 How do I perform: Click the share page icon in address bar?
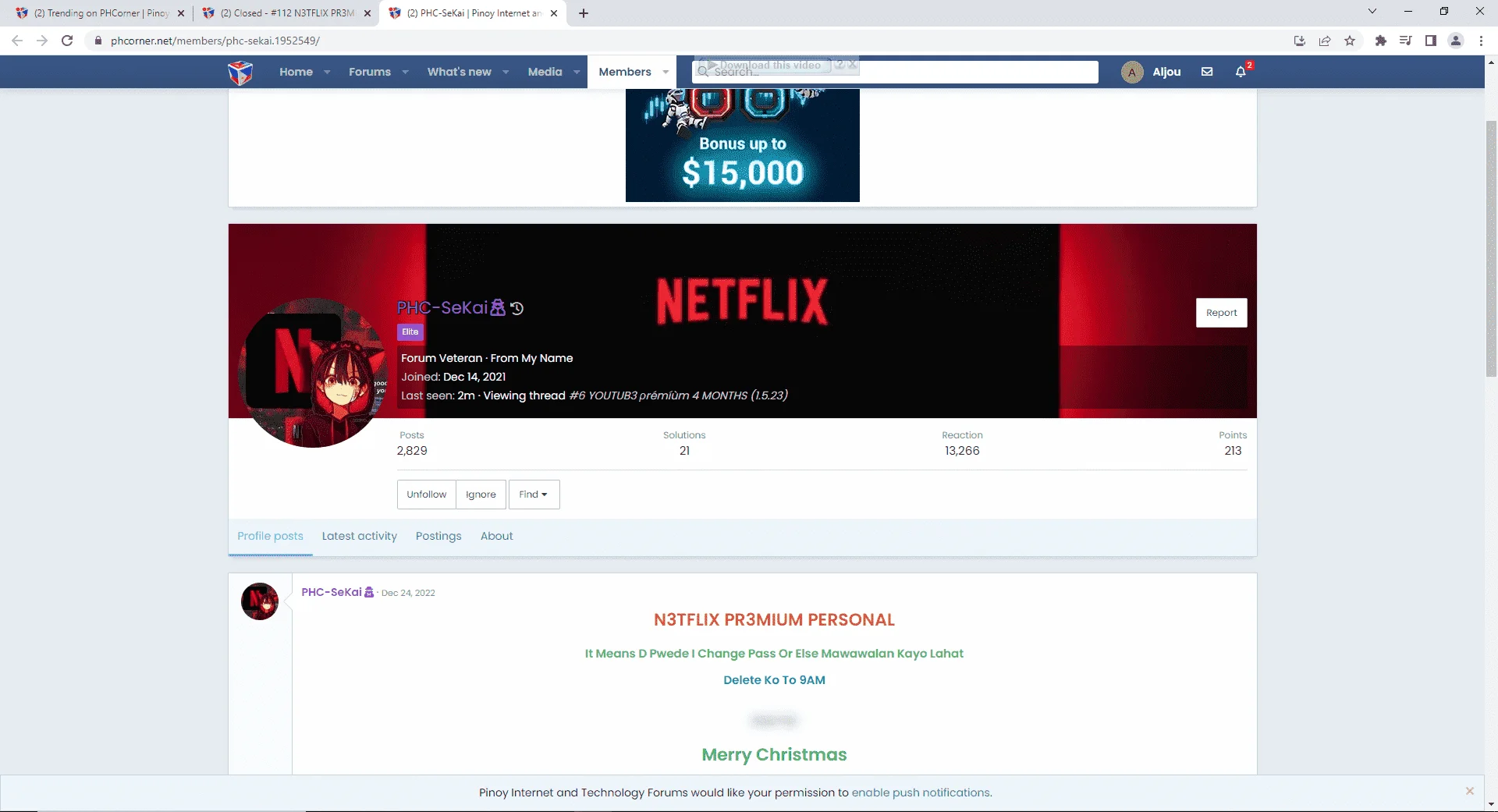pyautogui.click(x=1325, y=41)
